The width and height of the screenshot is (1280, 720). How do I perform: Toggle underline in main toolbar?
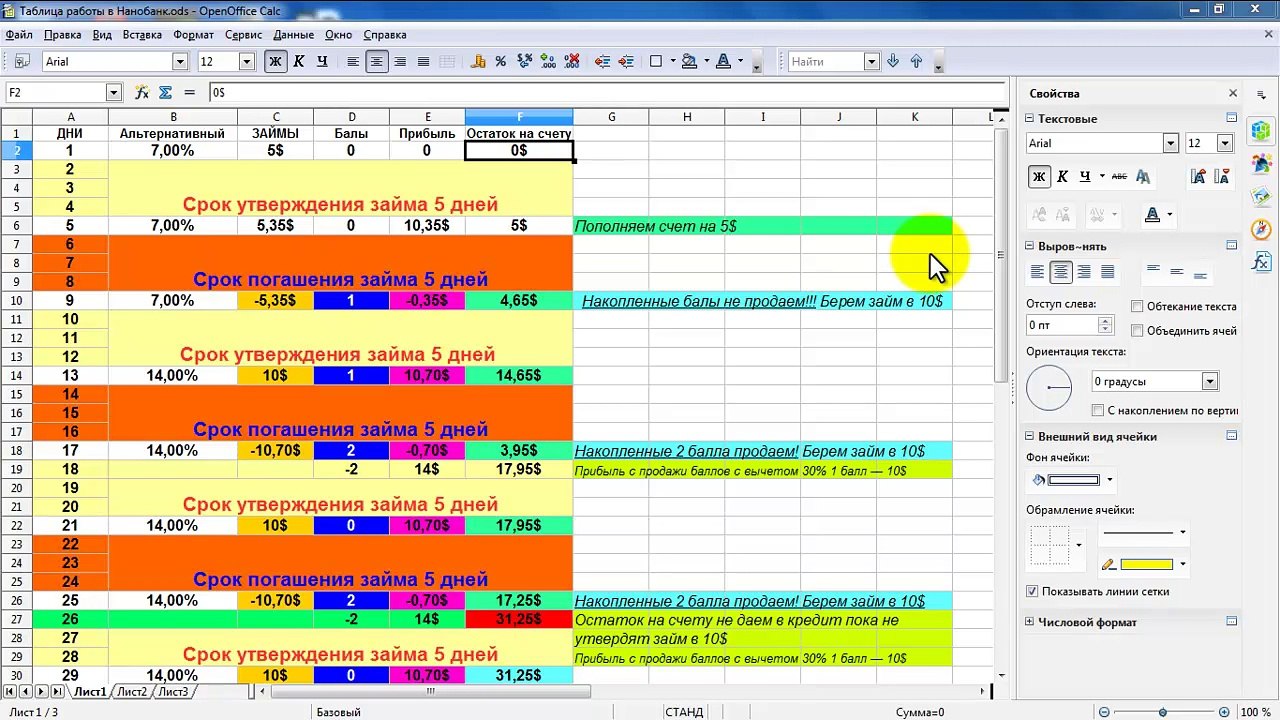tap(322, 61)
